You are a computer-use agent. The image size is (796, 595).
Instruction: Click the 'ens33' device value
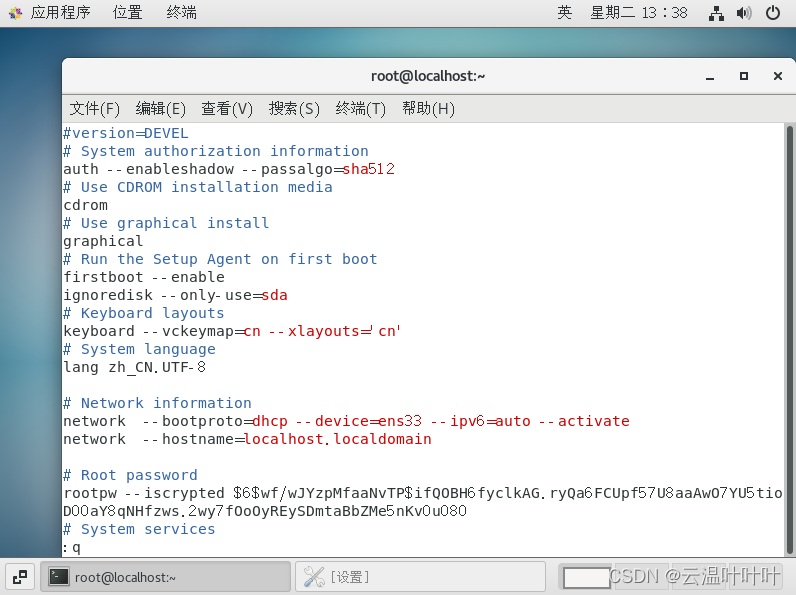tap(400, 421)
